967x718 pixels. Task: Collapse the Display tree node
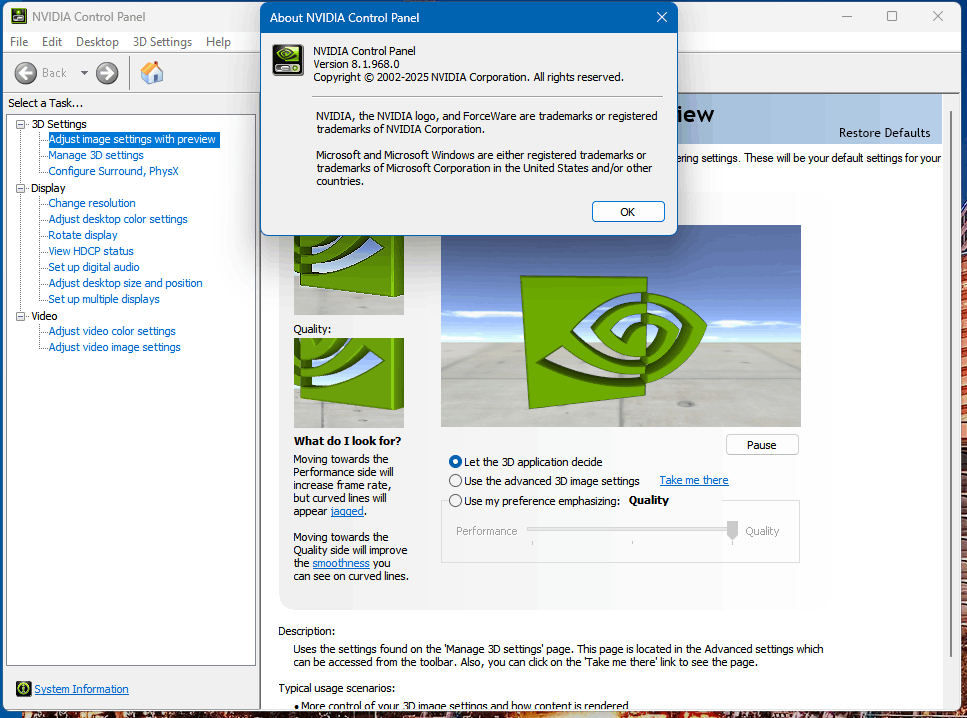click(20, 188)
